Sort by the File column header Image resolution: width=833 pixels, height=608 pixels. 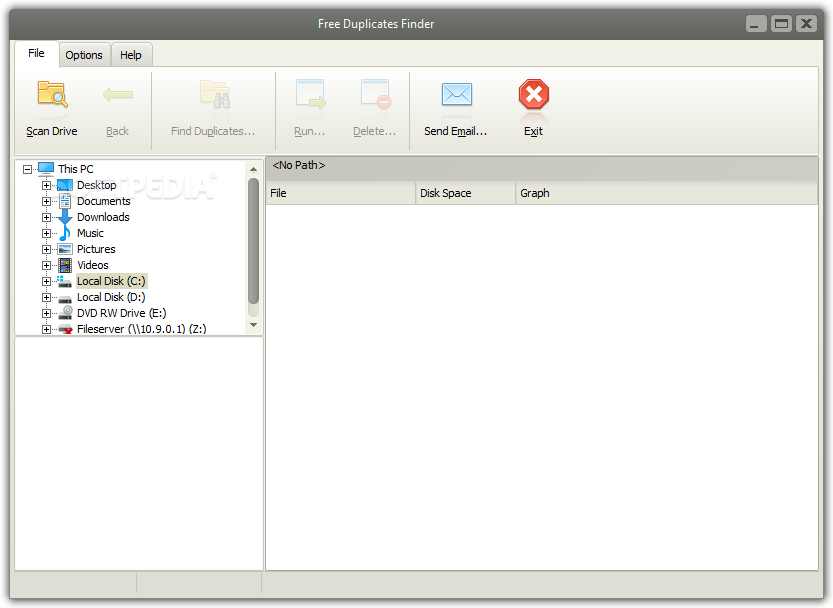coord(341,193)
